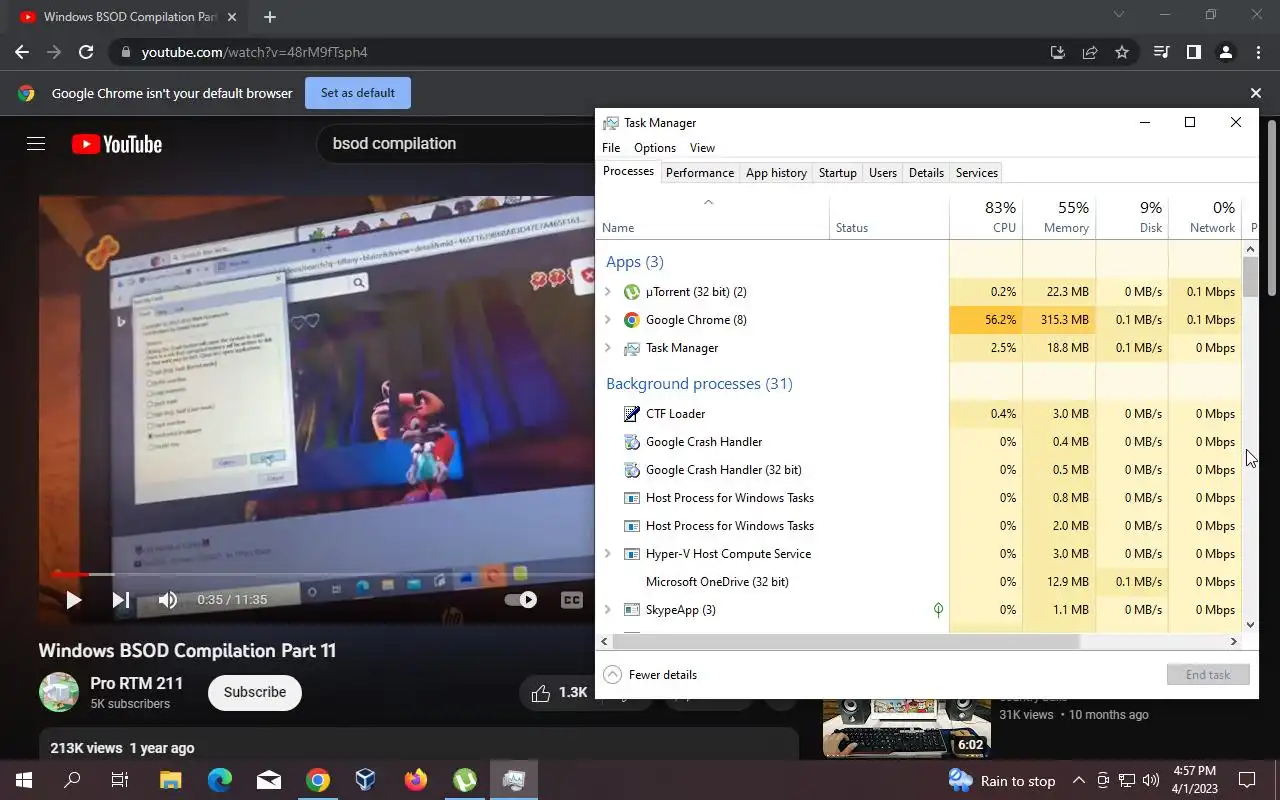Image resolution: width=1280 pixels, height=800 pixels.
Task: Open YouTube hamburger guide menu
Action: coord(36,144)
